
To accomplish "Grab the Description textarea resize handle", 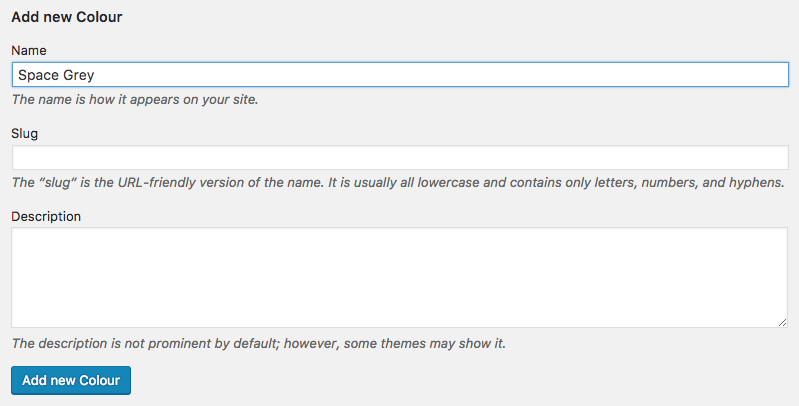I will (782, 321).
